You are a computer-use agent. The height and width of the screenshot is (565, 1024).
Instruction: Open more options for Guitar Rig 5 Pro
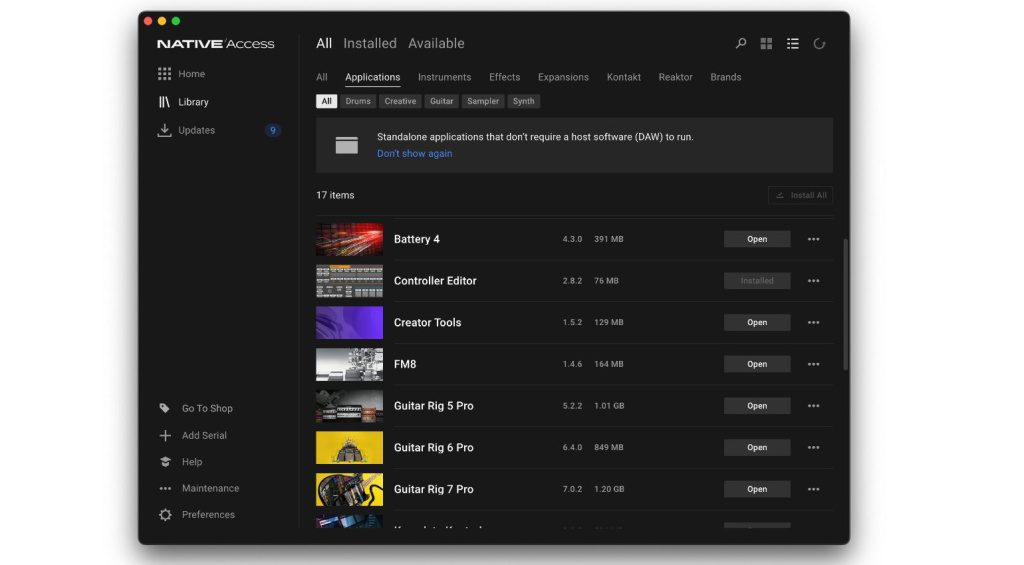coord(813,406)
